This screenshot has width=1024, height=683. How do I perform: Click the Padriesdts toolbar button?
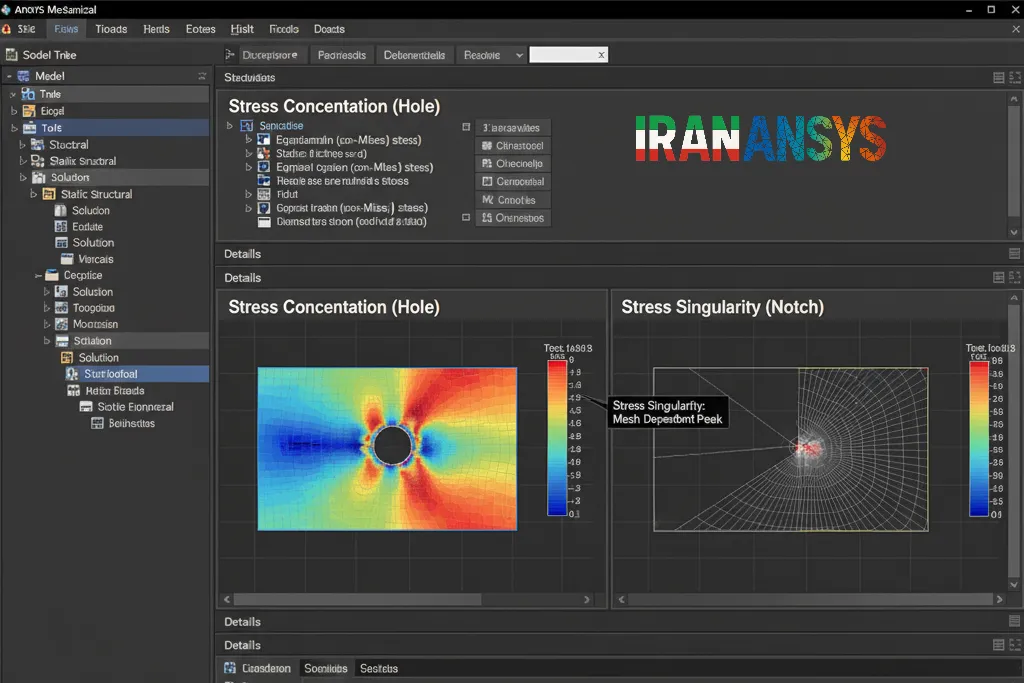click(x=342, y=55)
